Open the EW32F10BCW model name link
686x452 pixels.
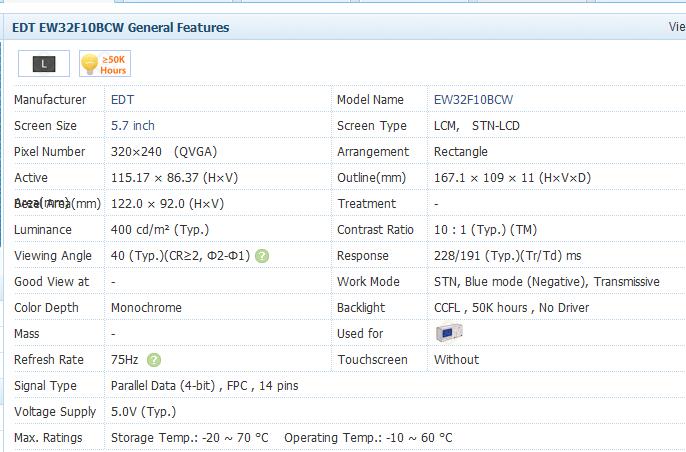[x=473, y=100]
